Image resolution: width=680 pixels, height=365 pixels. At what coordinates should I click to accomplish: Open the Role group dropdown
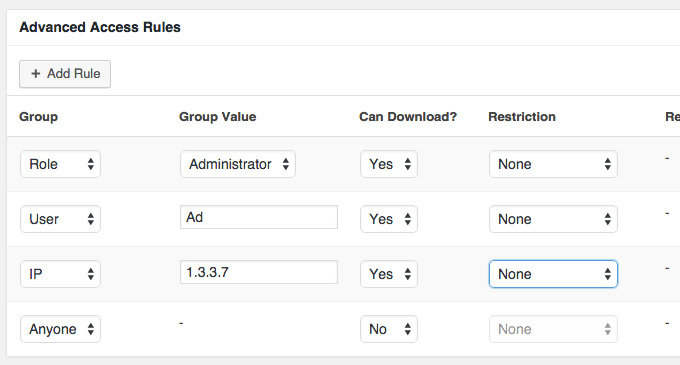60,164
